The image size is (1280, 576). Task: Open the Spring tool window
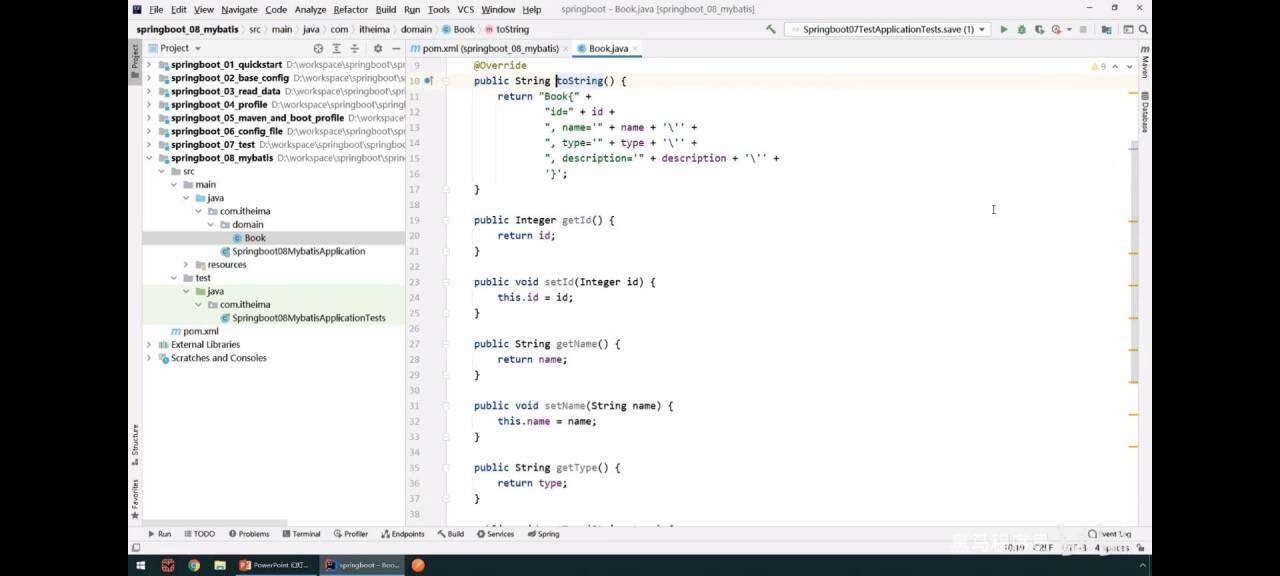click(543, 534)
